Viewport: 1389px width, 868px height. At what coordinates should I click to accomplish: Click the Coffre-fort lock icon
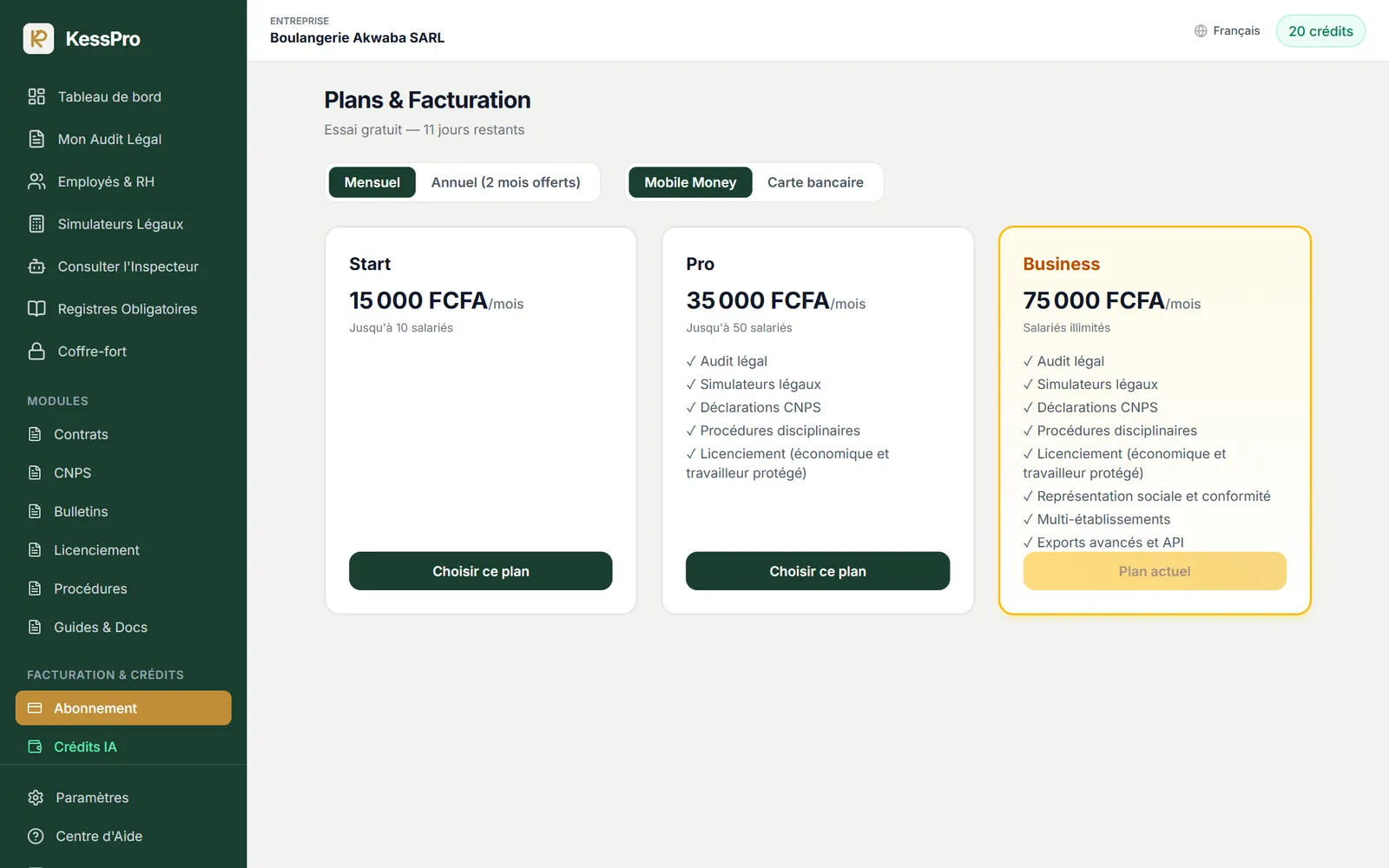point(36,352)
